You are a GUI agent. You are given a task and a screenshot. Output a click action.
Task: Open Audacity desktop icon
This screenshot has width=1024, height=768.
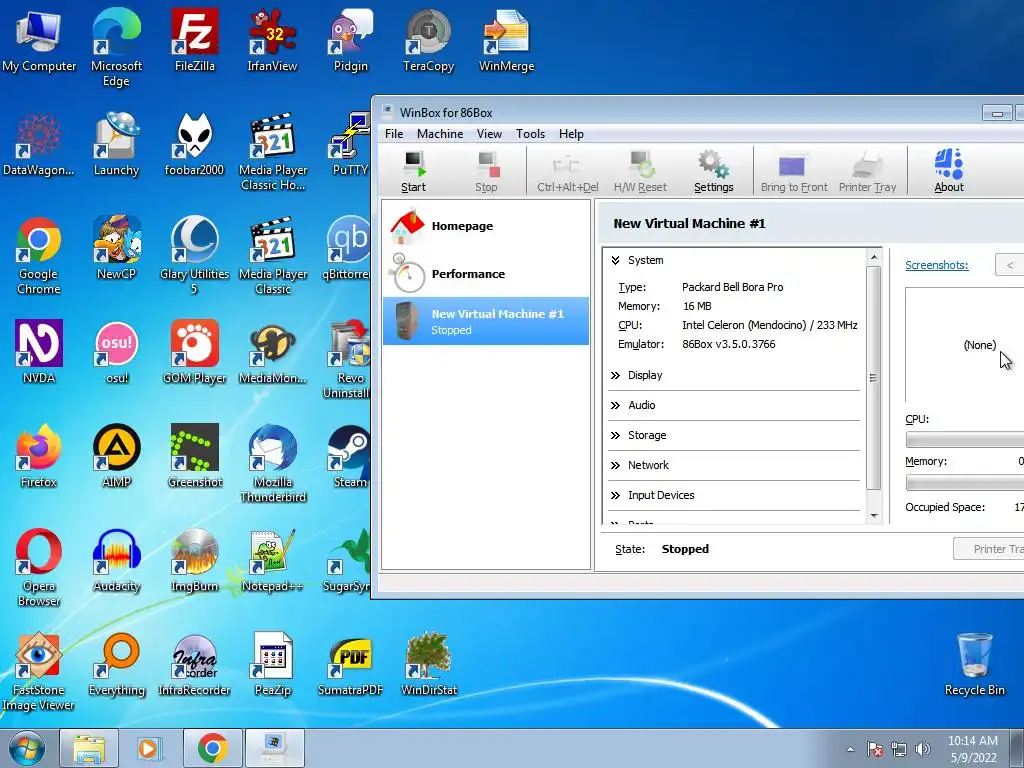pyautogui.click(x=117, y=560)
